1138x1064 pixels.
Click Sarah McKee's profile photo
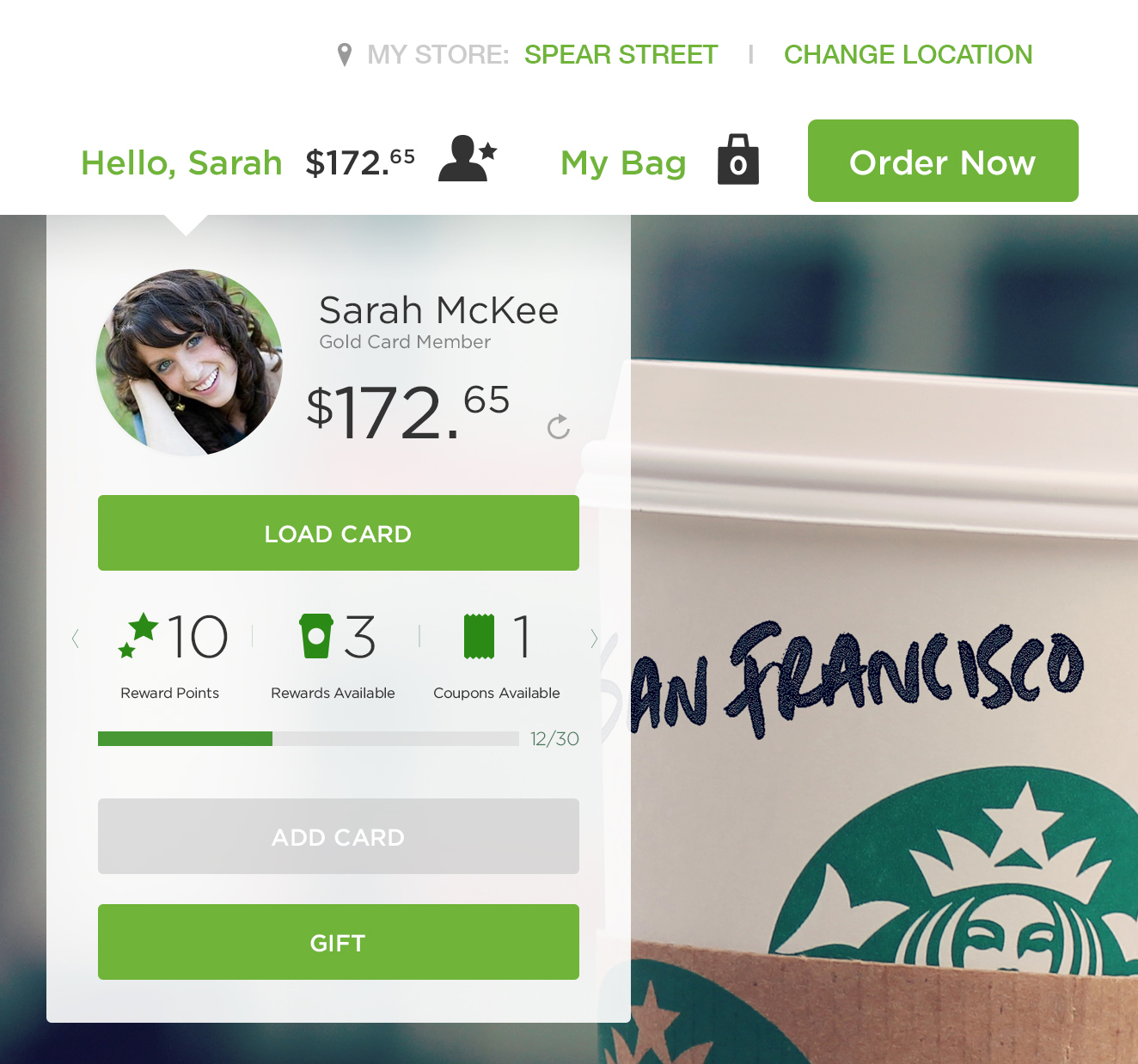(x=189, y=362)
